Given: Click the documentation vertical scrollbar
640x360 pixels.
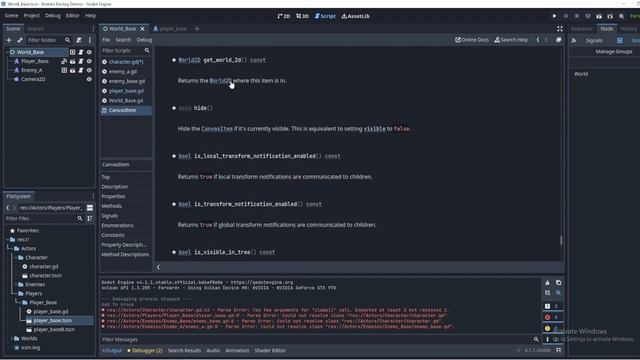Looking at the screenshot, I should pyautogui.click(x=561, y=240).
